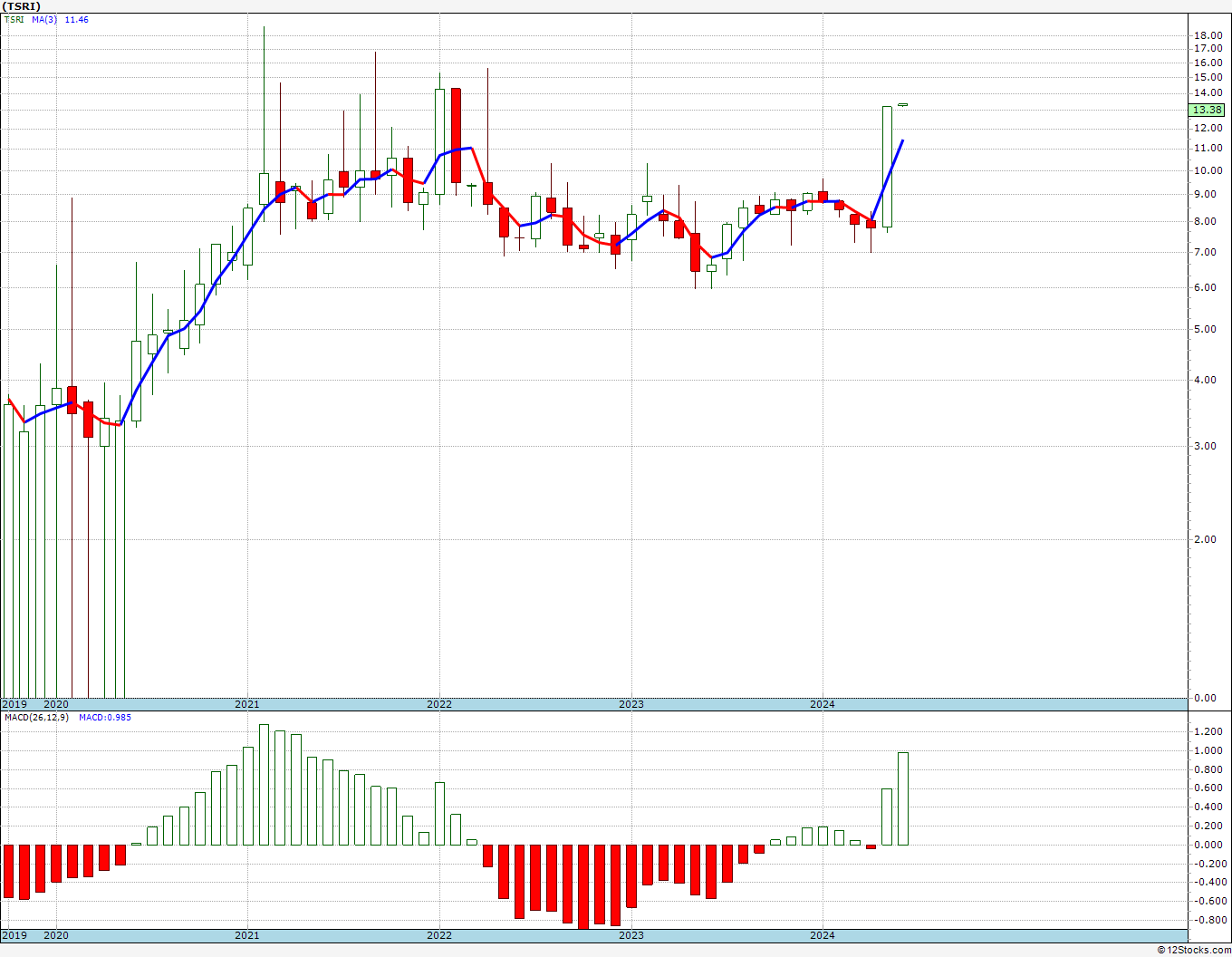Click the 0.400 MACD axis label
The image size is (1232, 957).
pyautogui.click(x=1209, y=807)
